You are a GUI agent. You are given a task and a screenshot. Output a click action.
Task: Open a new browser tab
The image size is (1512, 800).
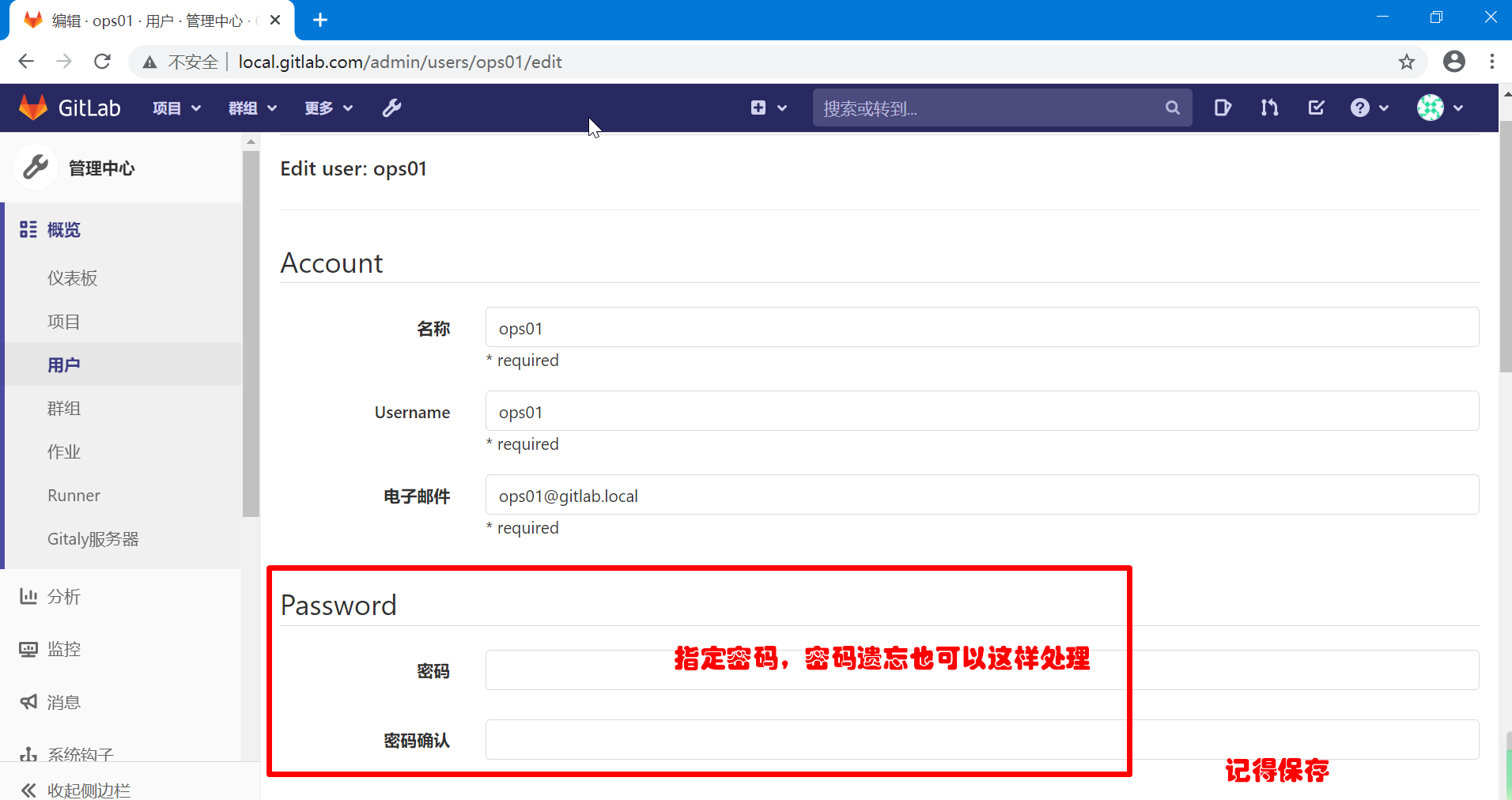[x=320, y=20]
